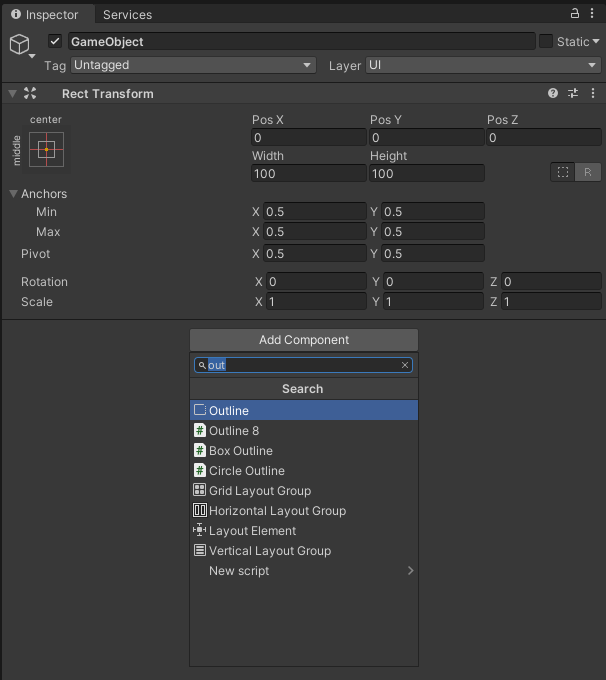
Task: Click Scale Y field
Action: coord(433,301)
